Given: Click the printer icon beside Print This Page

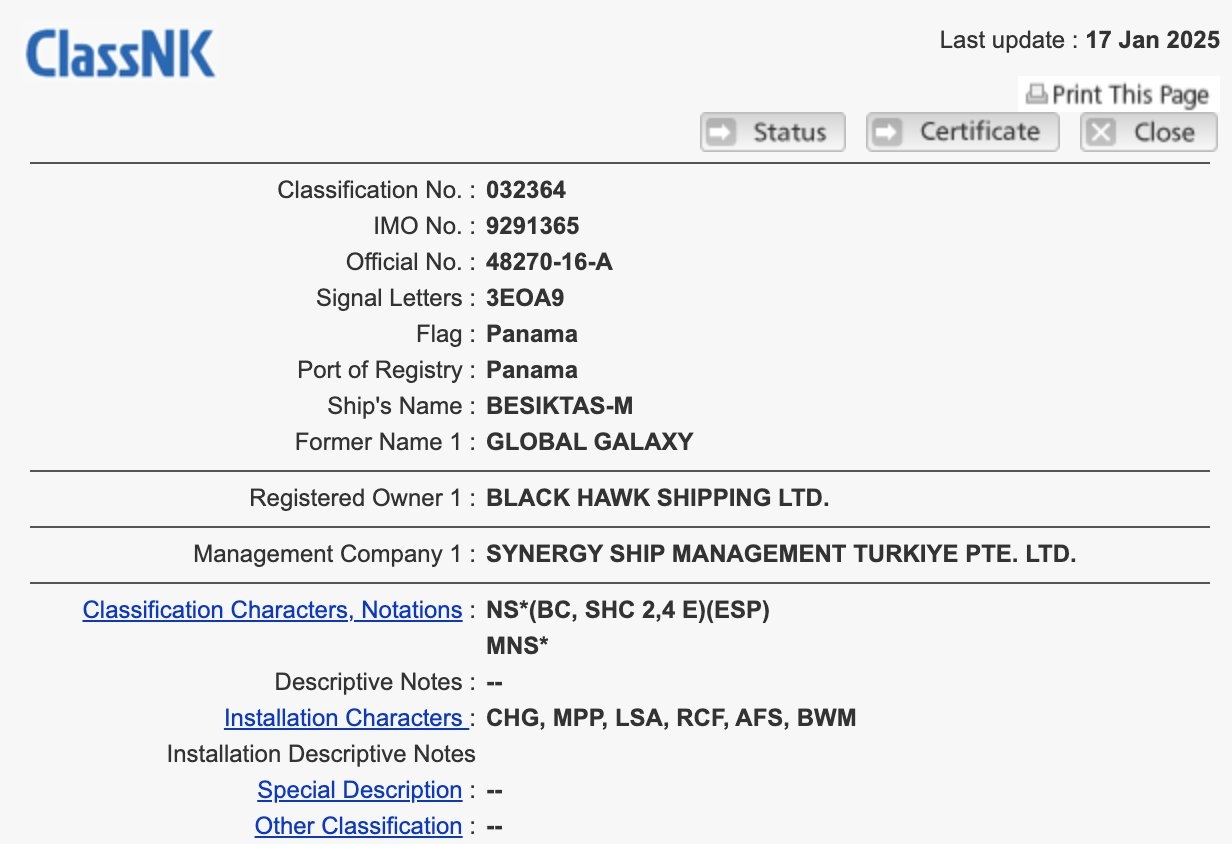Looking at the screenshot, I should pos(1037,95).
